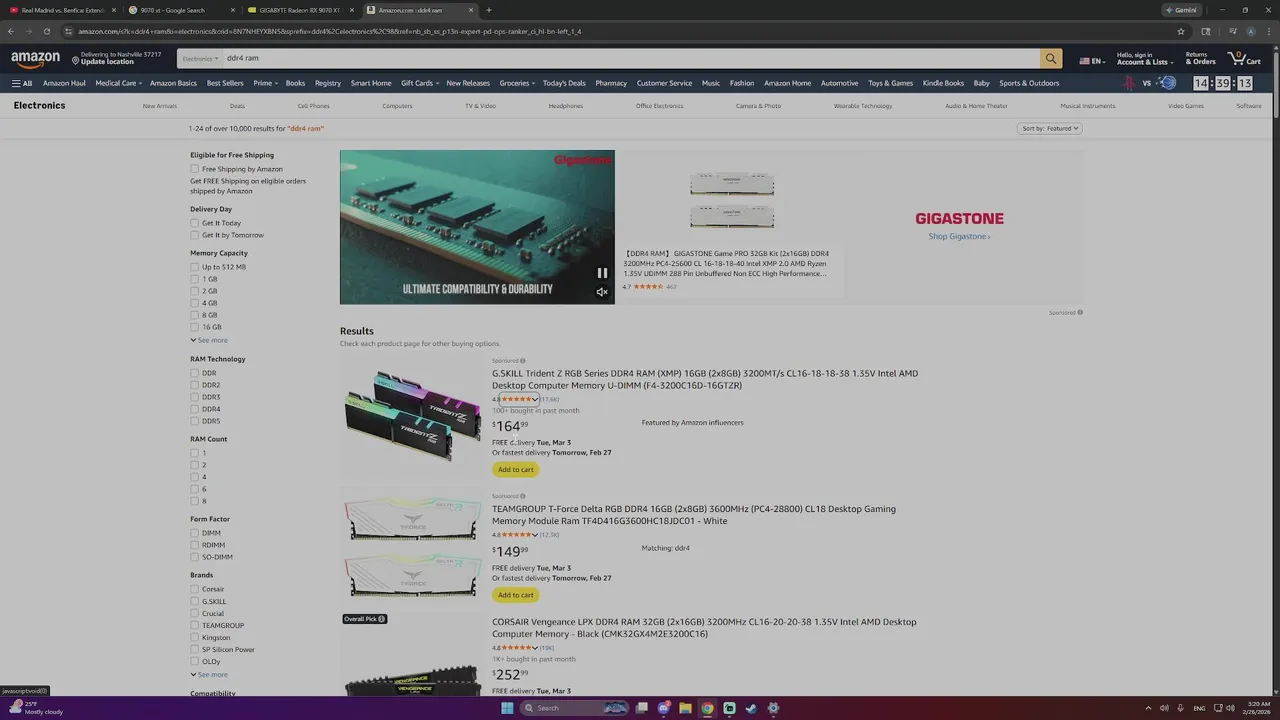Image resolution: width=1280 pixels, height=720 pixels.
Task: Click the Amazon logo
Action: (35, 59)
